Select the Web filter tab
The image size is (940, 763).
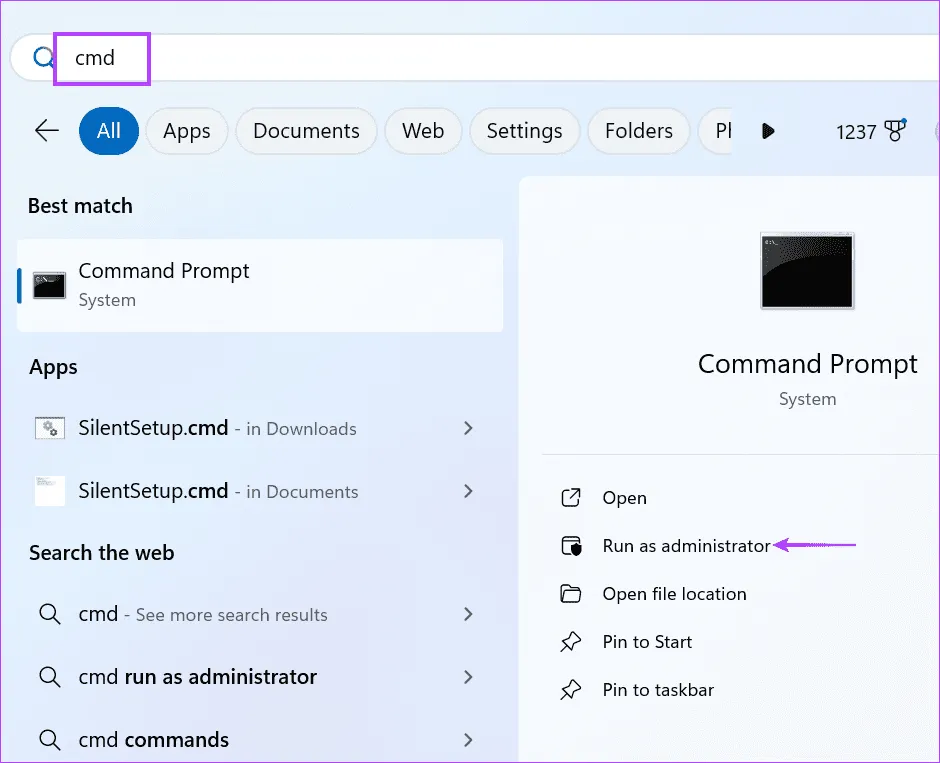tap(423, 131)
